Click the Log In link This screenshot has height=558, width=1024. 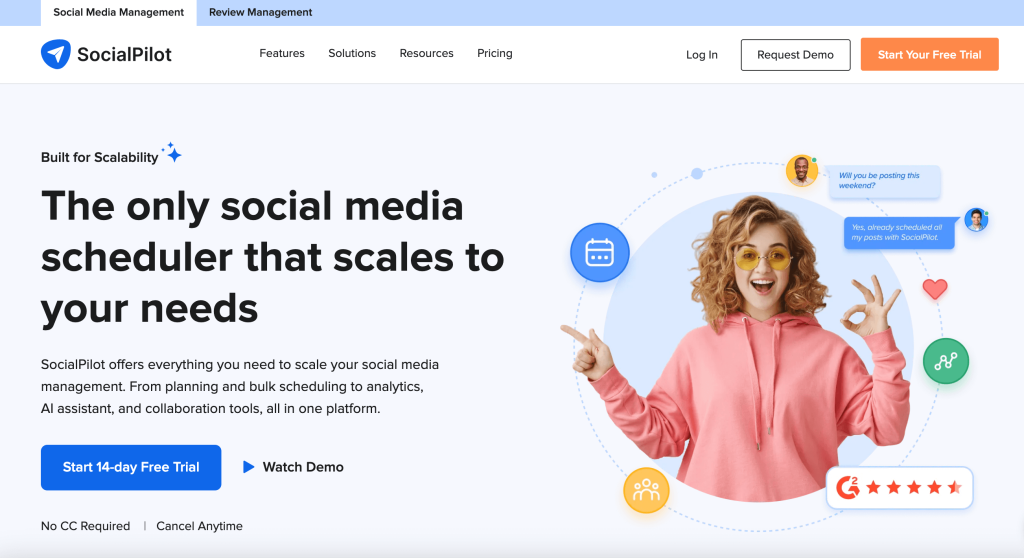coord(701,55)
